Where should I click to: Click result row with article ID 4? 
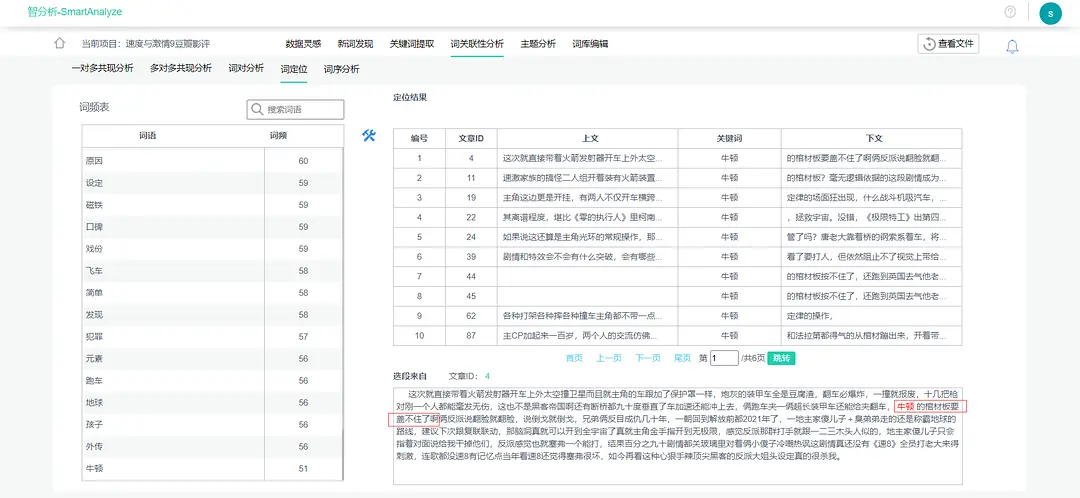click(x=676, y=158)
